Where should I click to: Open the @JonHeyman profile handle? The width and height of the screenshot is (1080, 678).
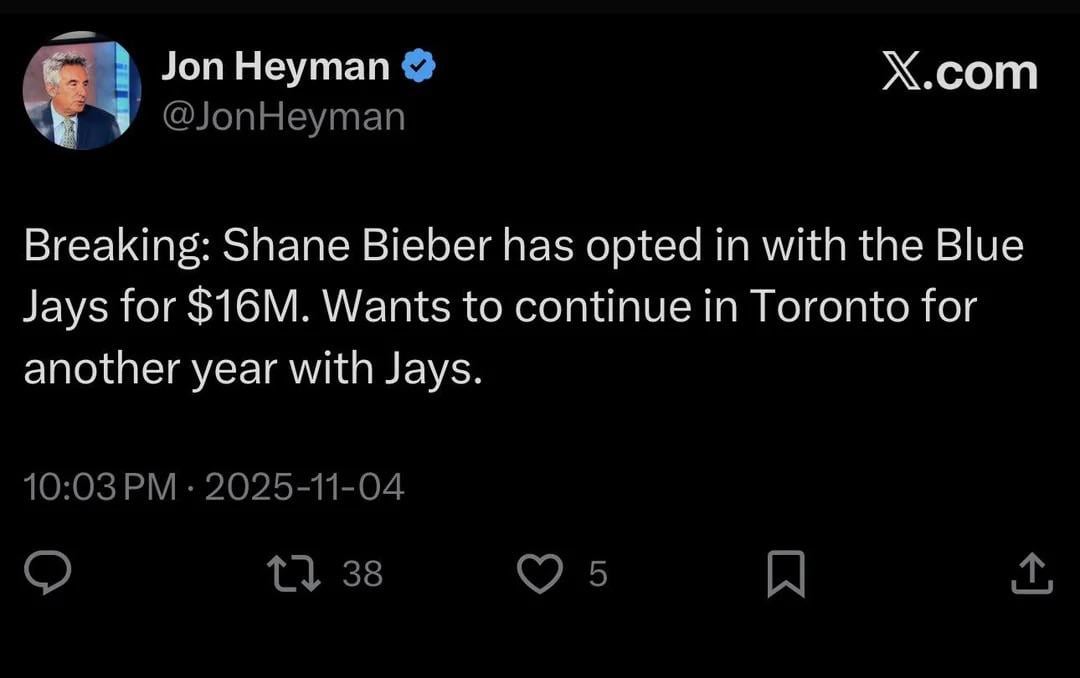tap(283, 116)
